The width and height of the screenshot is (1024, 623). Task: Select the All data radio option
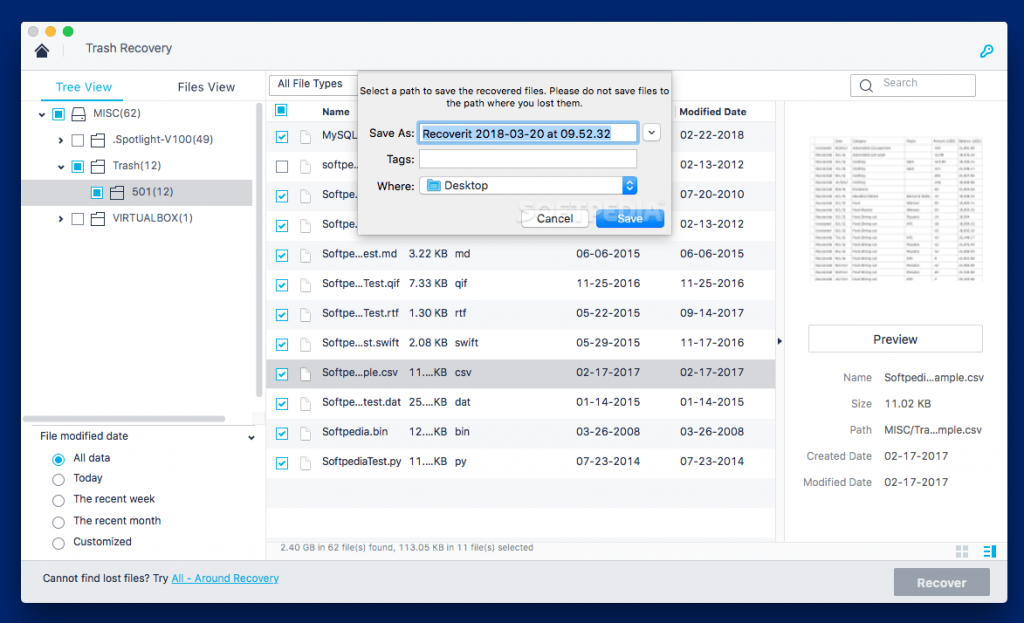tap(59, 459)
